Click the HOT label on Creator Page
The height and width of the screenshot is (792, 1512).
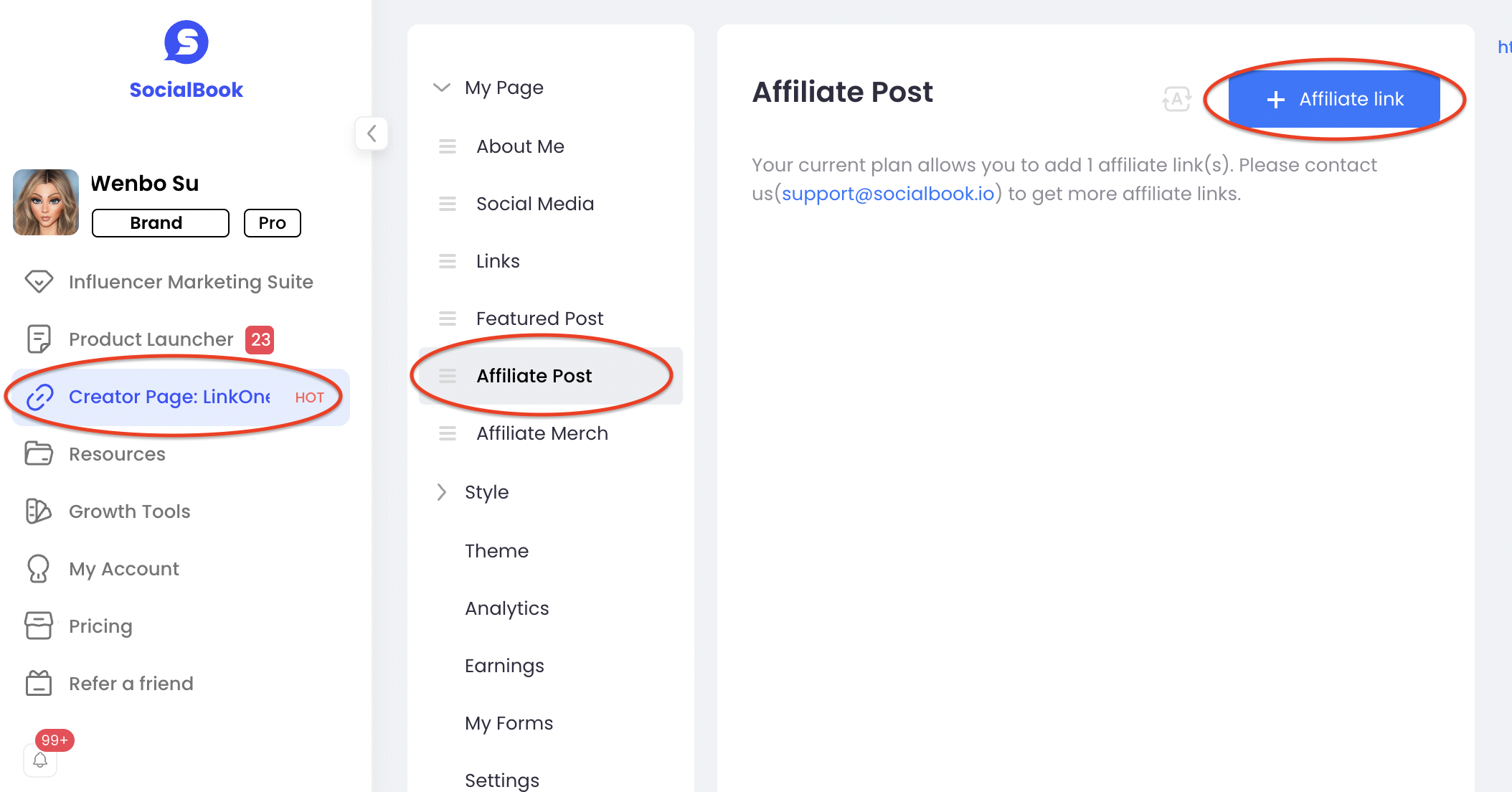(x=310, y=397)
